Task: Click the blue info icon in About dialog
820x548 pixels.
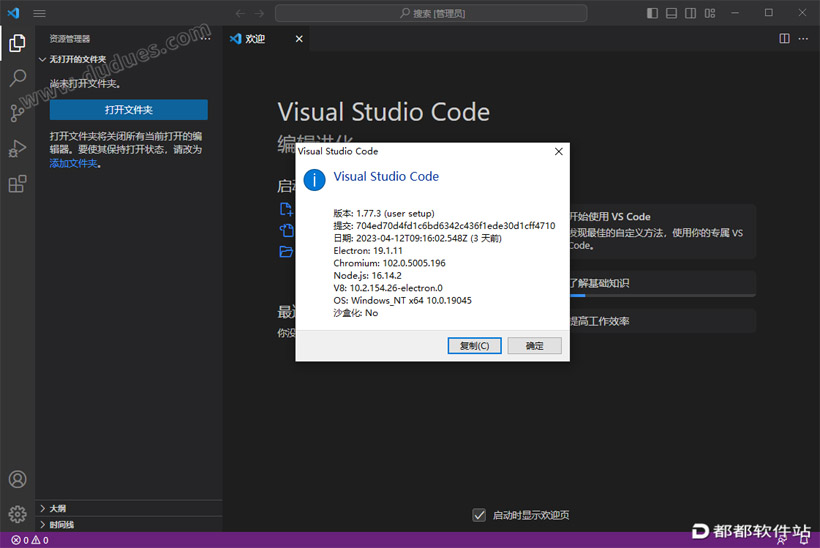Action: point(314,180)
